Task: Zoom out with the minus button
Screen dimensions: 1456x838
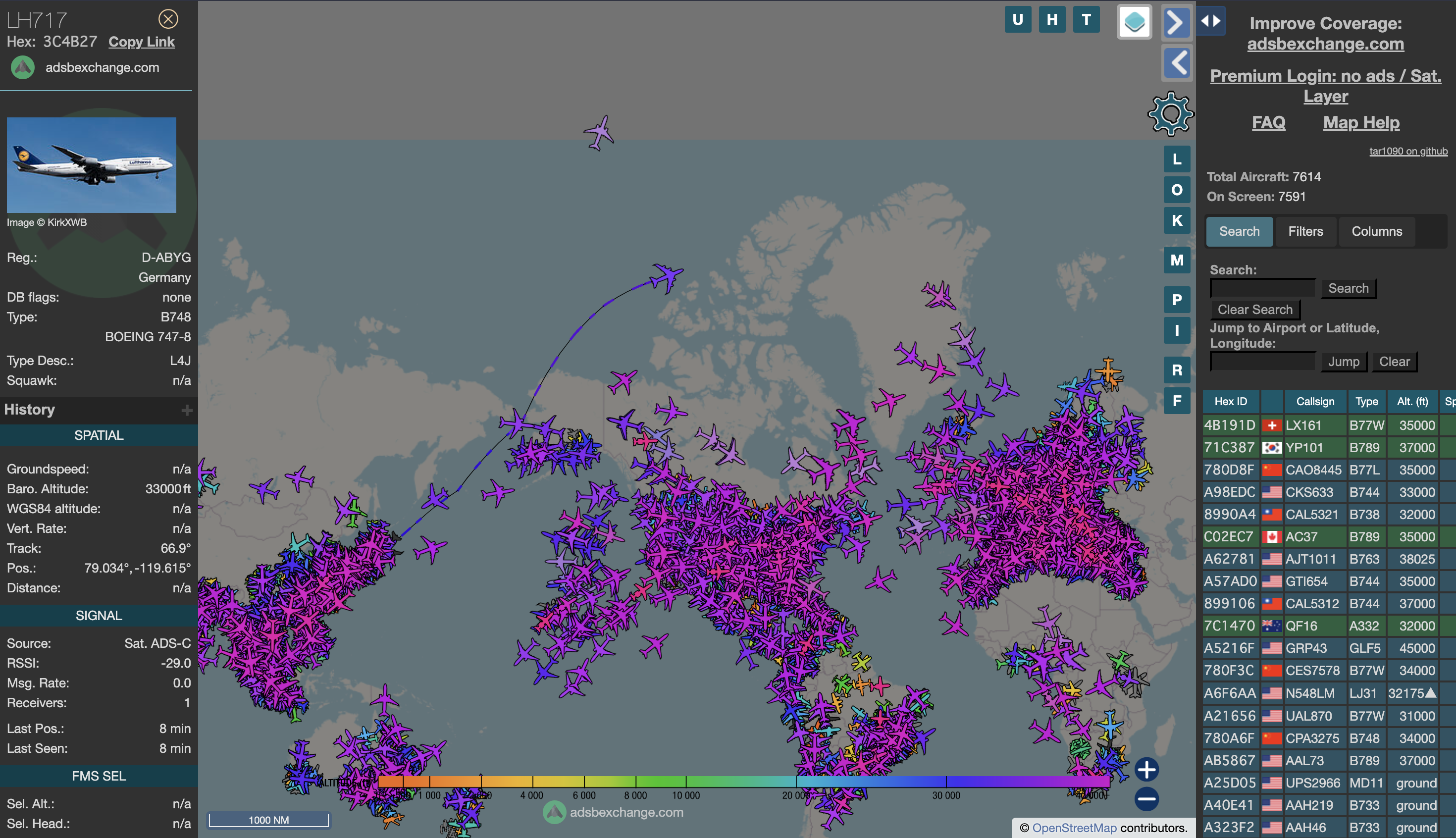Action: pyautogui.click(x=1146, y=799)
